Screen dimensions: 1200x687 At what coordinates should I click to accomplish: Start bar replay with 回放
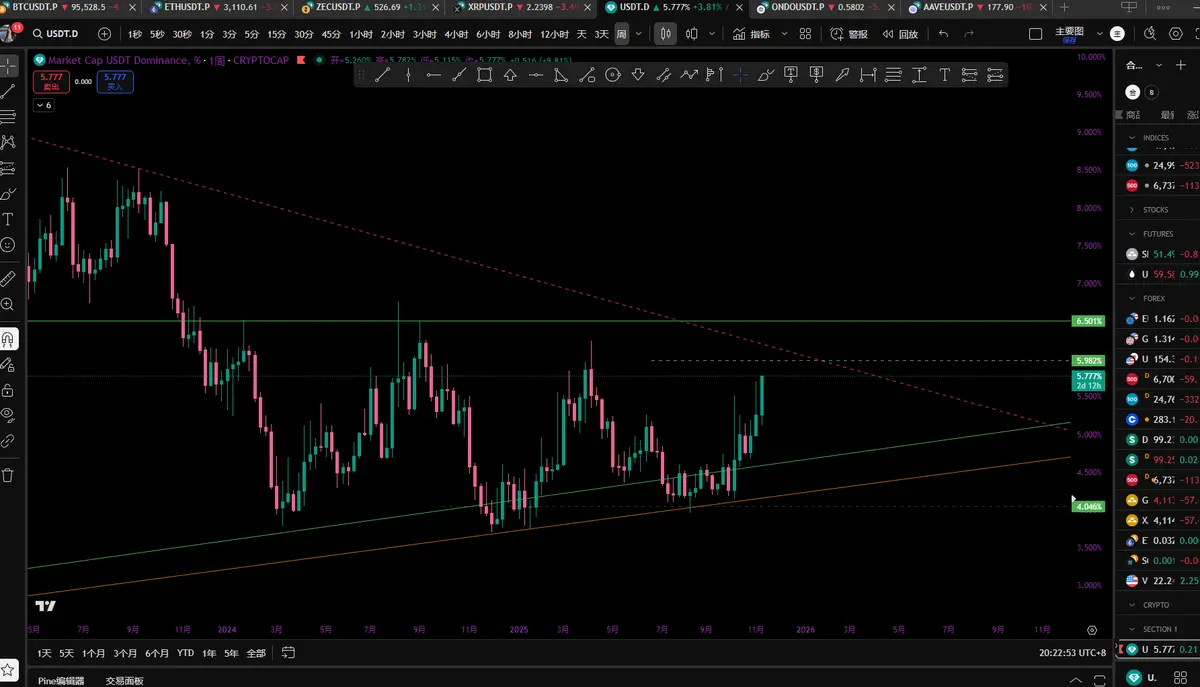[x=899, y=33]
